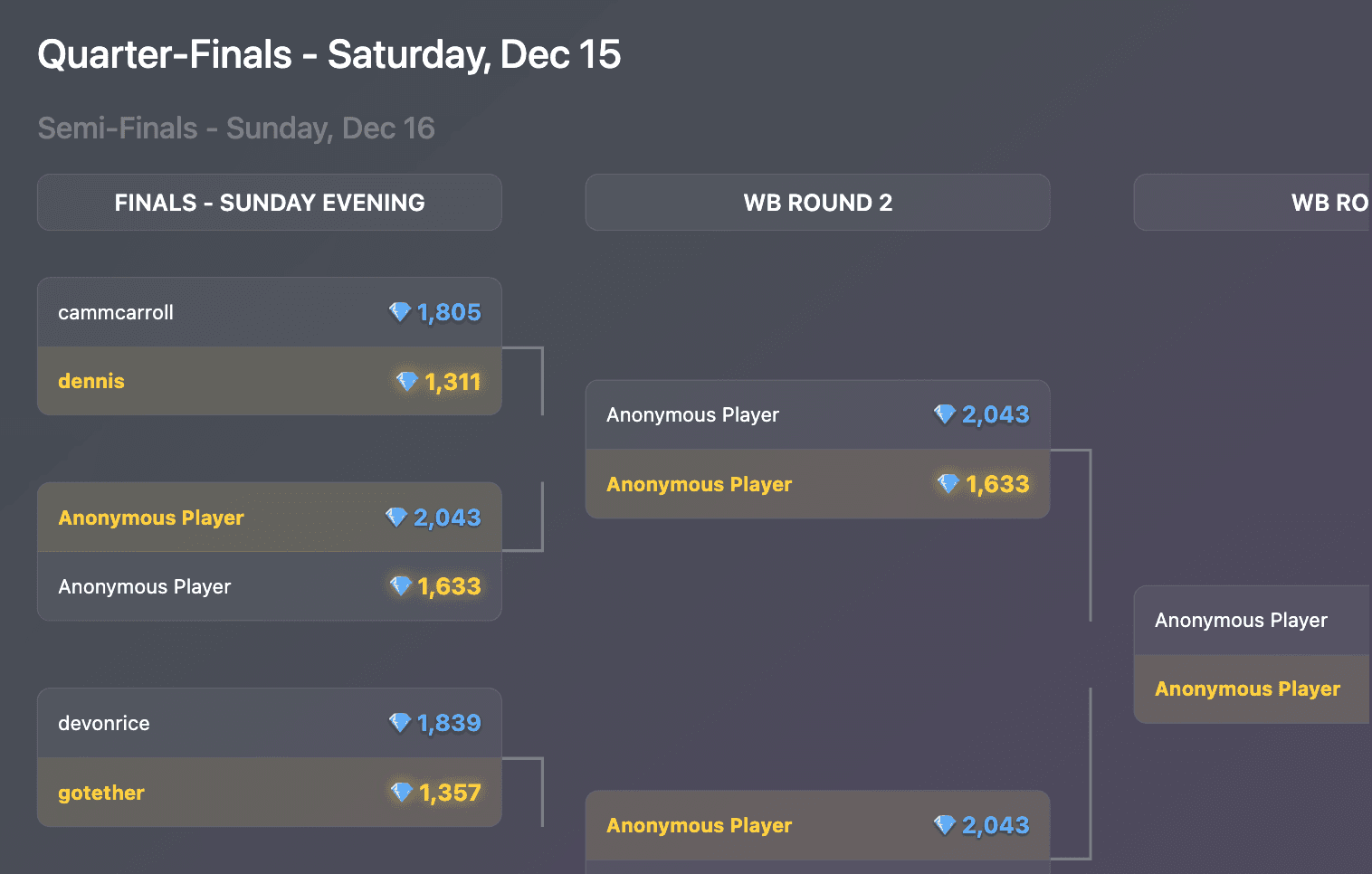1372x874 pixels.
Task: Expand the WB Round 2 section header
Action: tap(817, 202)
